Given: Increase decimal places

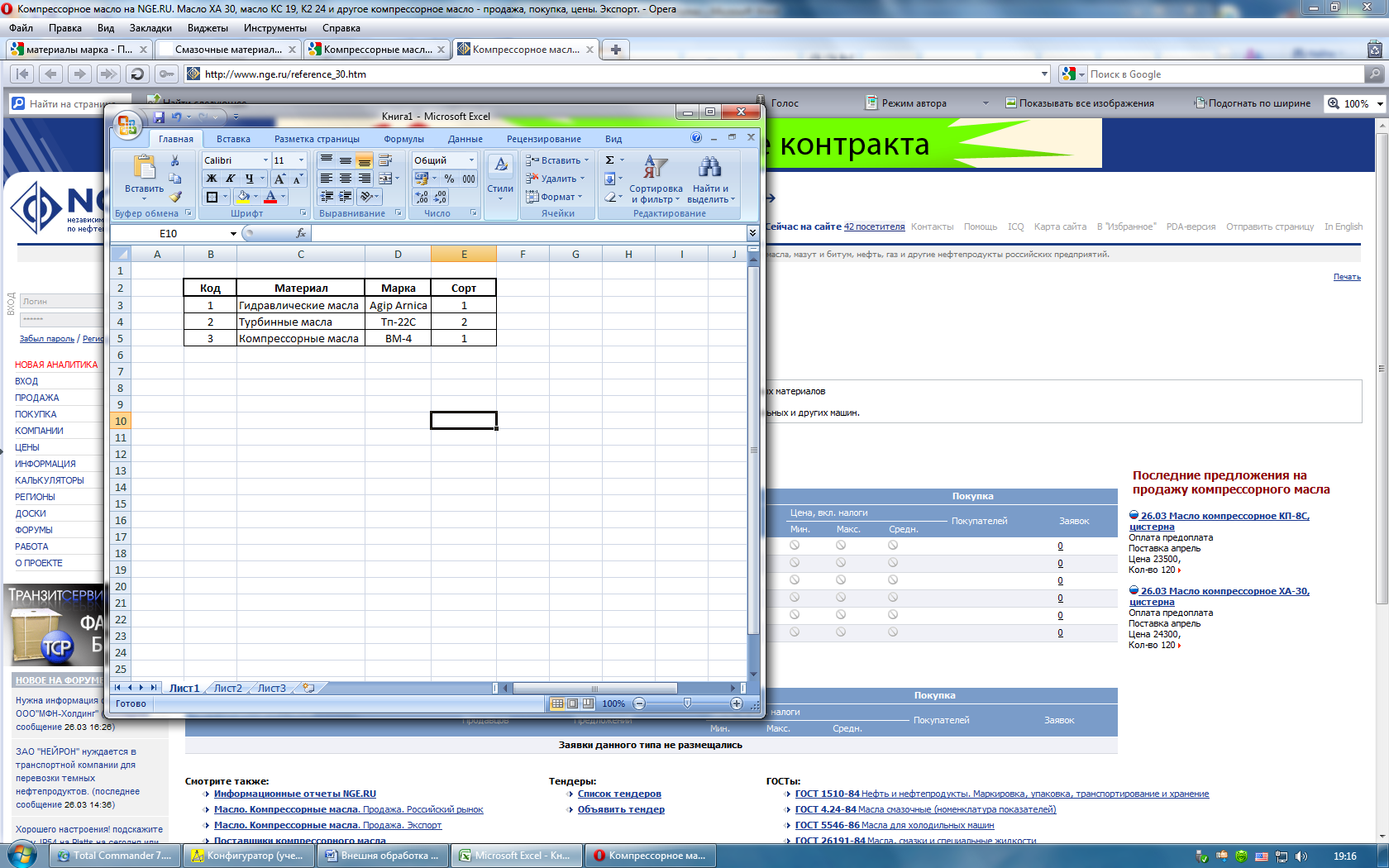Looking at the screenshot, I should 422,197.
